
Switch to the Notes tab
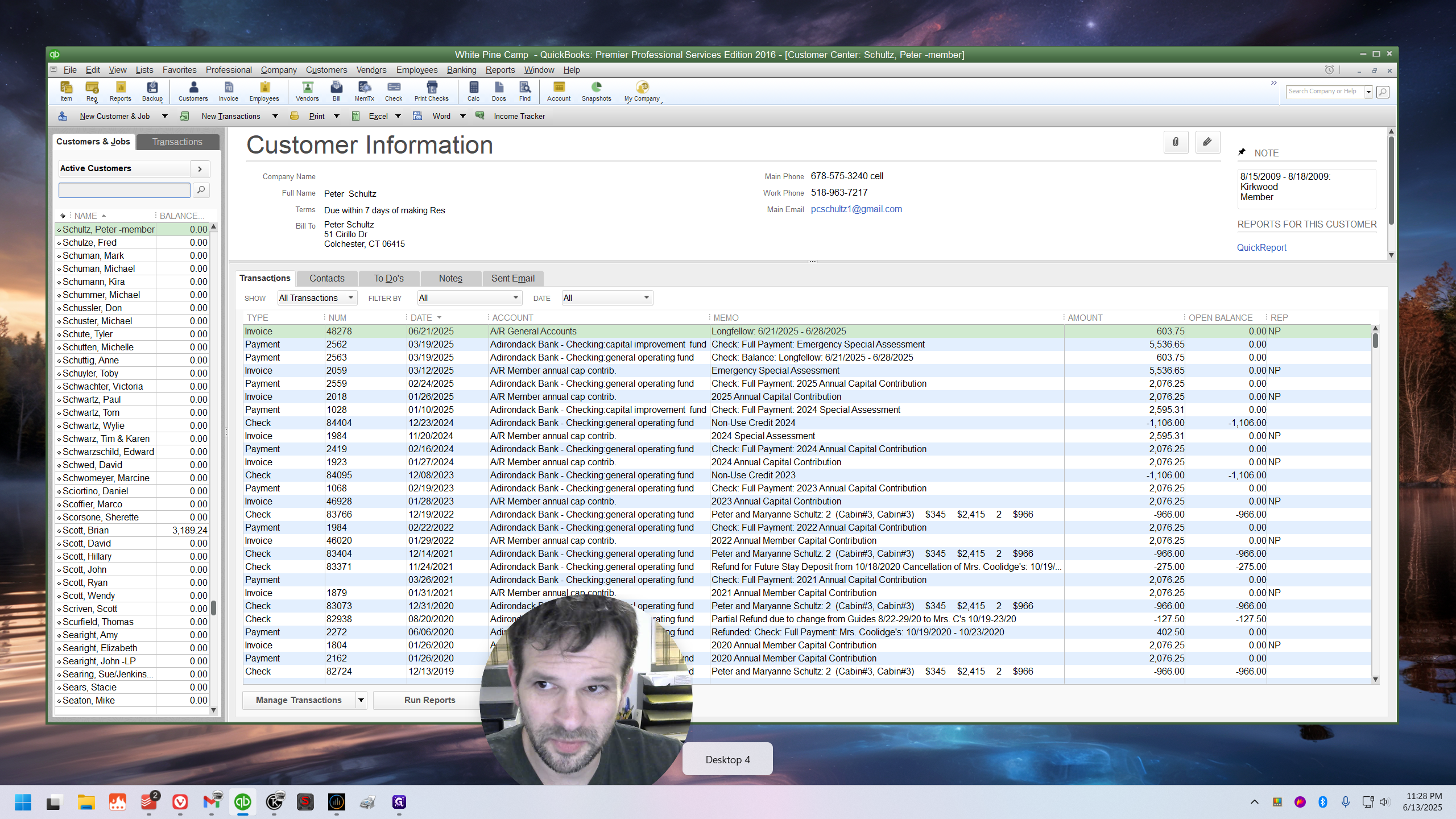tap(450, 278)
